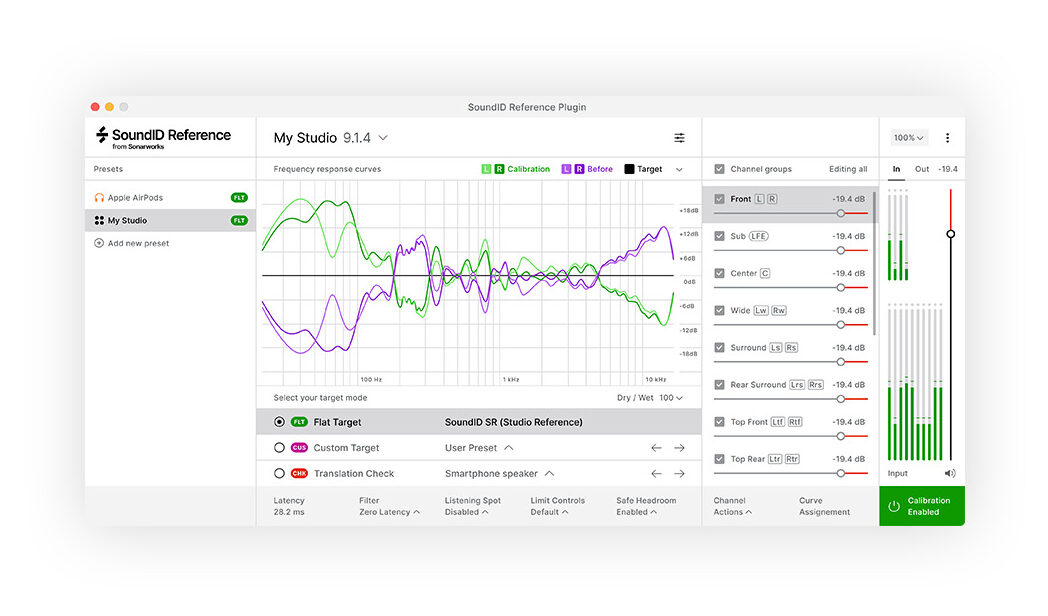Viewport: 1048px width, 616px height.
Task: Go to next Translation Check device arrow
Action: coord(679,473)
